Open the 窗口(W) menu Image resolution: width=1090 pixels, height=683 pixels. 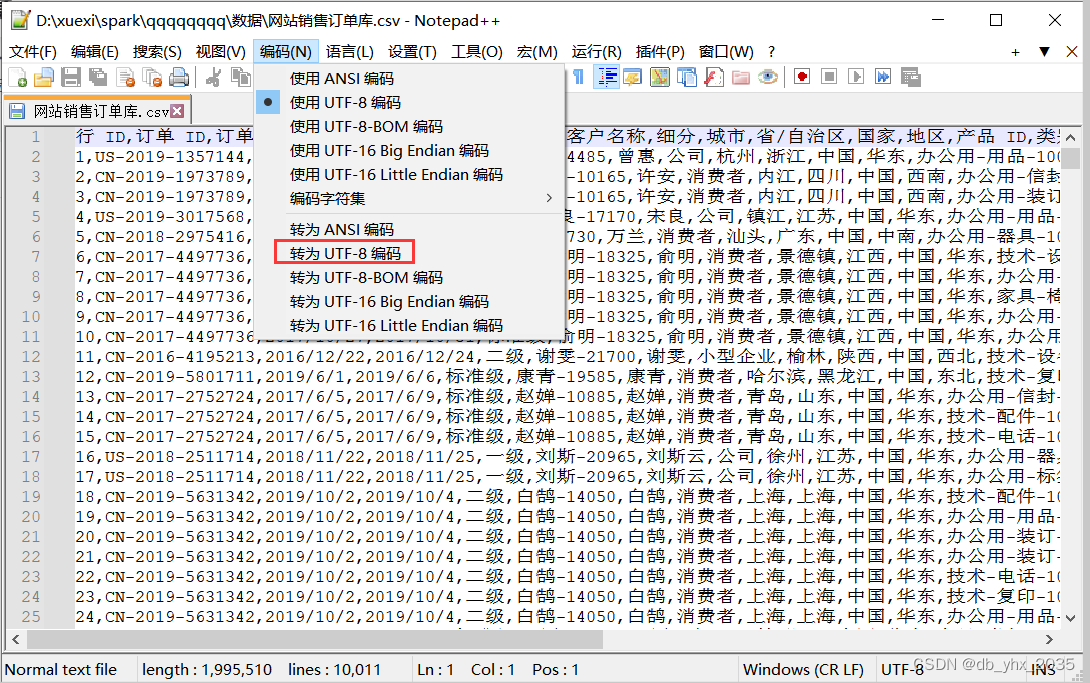pyautogui.click(x=726, y=52)
